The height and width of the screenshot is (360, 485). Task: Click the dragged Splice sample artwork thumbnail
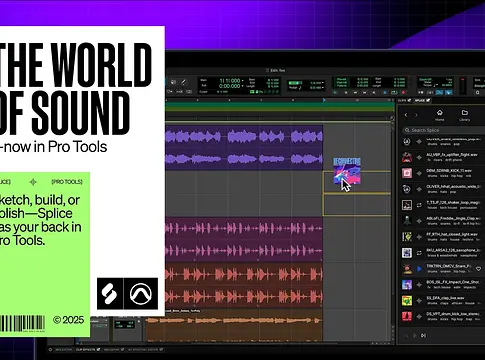tap(347, 171)
